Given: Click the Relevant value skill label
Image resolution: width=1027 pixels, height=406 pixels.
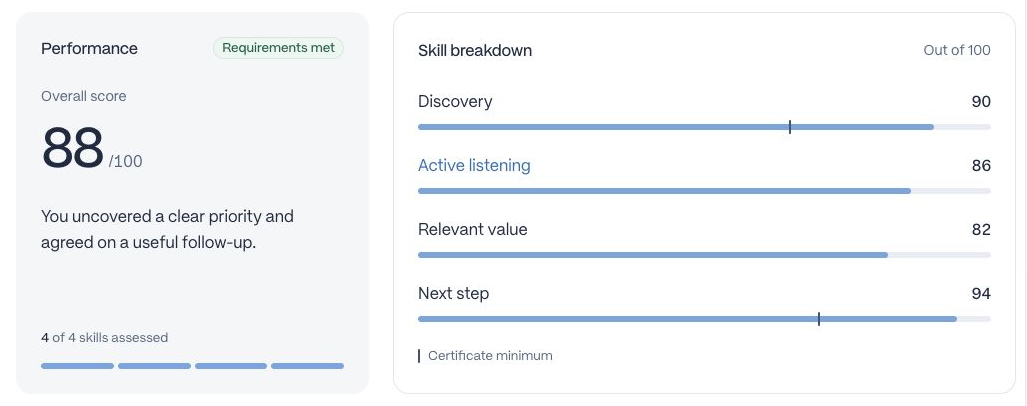Looking at the screenshot, I should click(472, 230).
